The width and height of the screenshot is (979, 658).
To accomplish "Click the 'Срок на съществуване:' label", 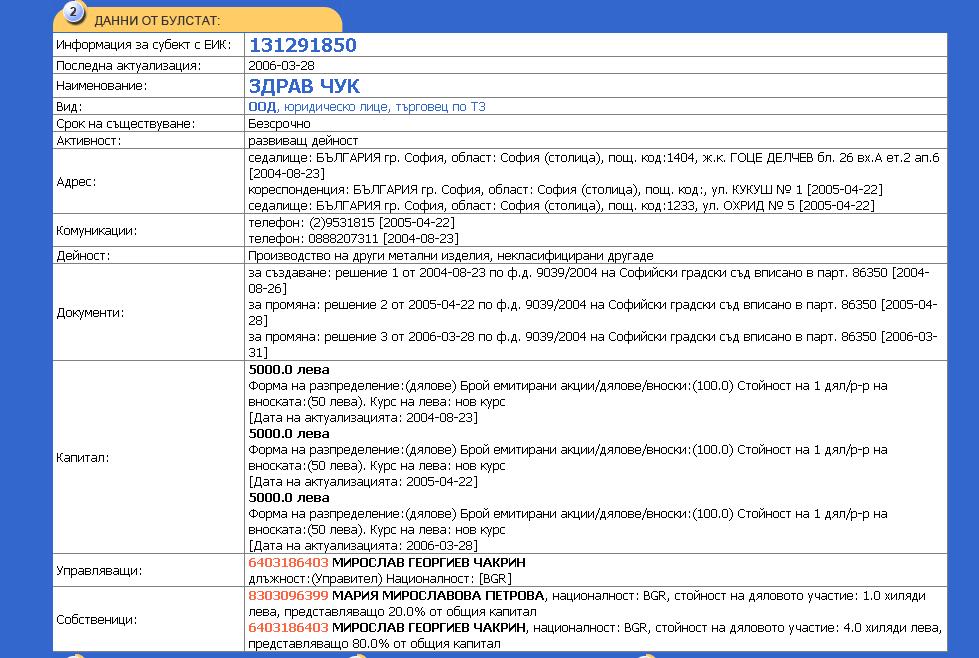I will coord(125,124).
